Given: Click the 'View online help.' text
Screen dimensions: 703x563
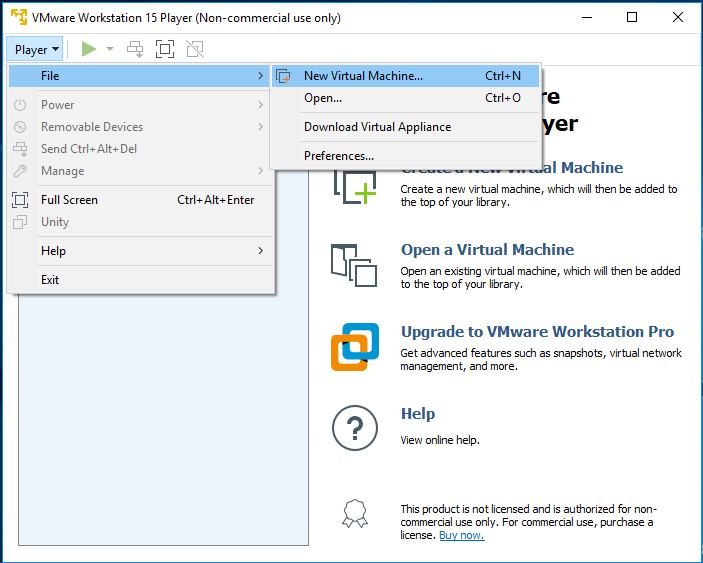Looking at the screenshot, I should pos(440,440).
